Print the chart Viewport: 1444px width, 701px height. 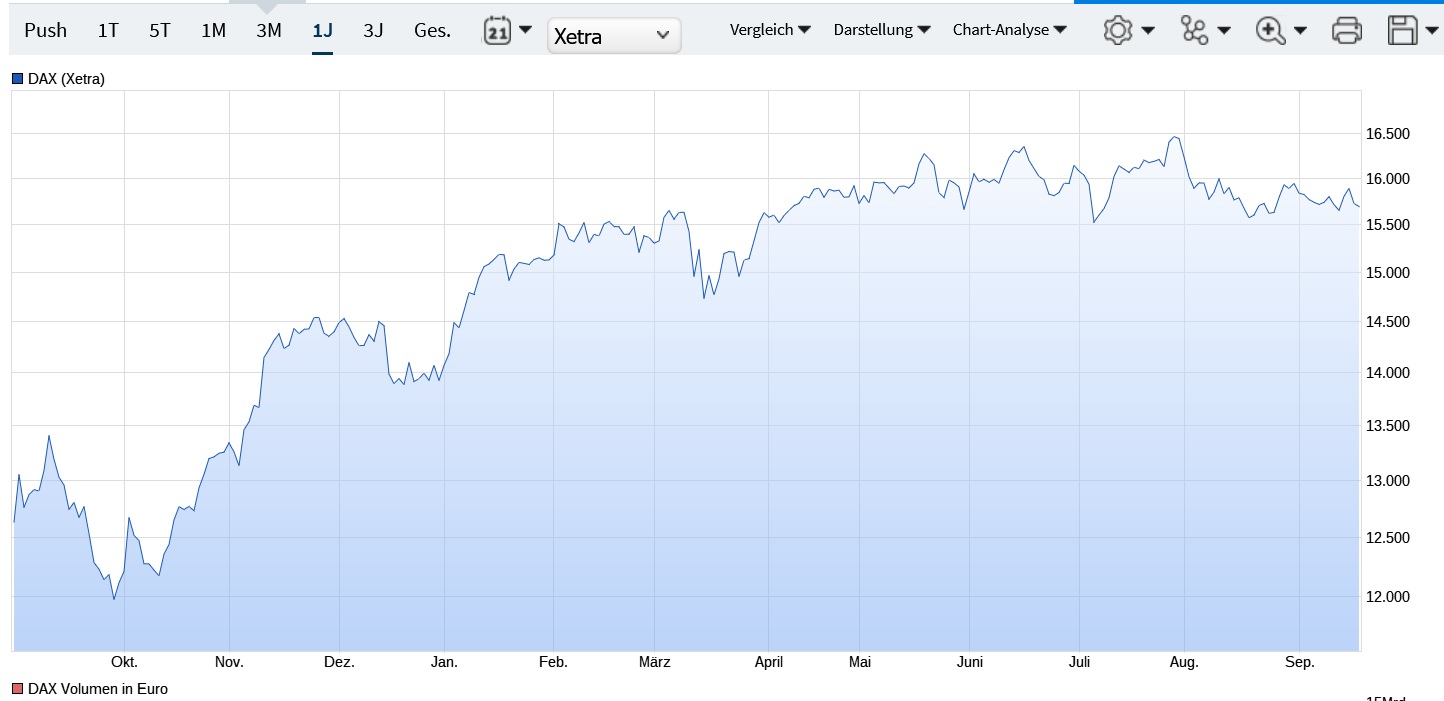[x=1347, y=30]
